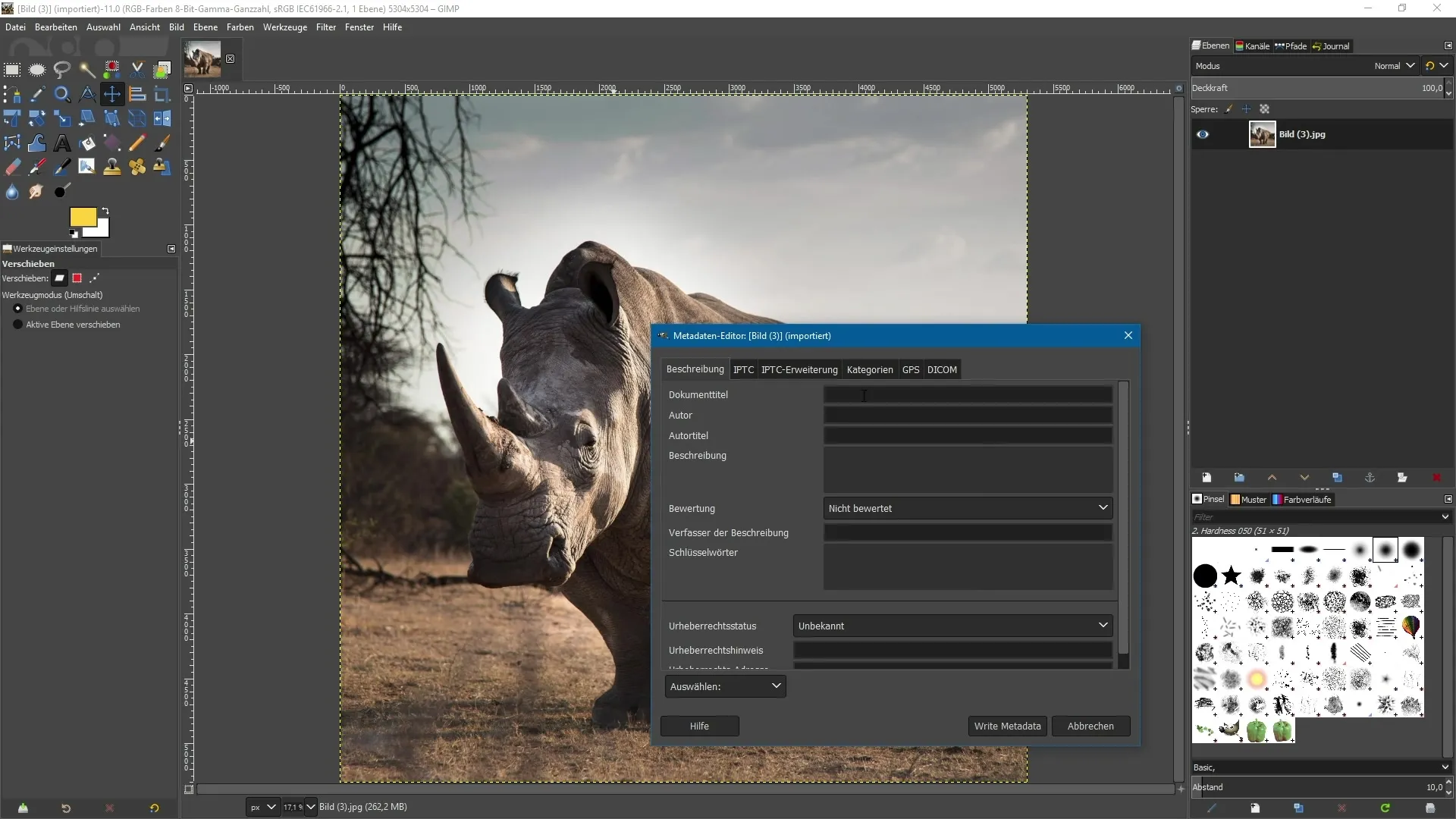
Task: Pick the Paths tool
Action: (x=12, y=95)
